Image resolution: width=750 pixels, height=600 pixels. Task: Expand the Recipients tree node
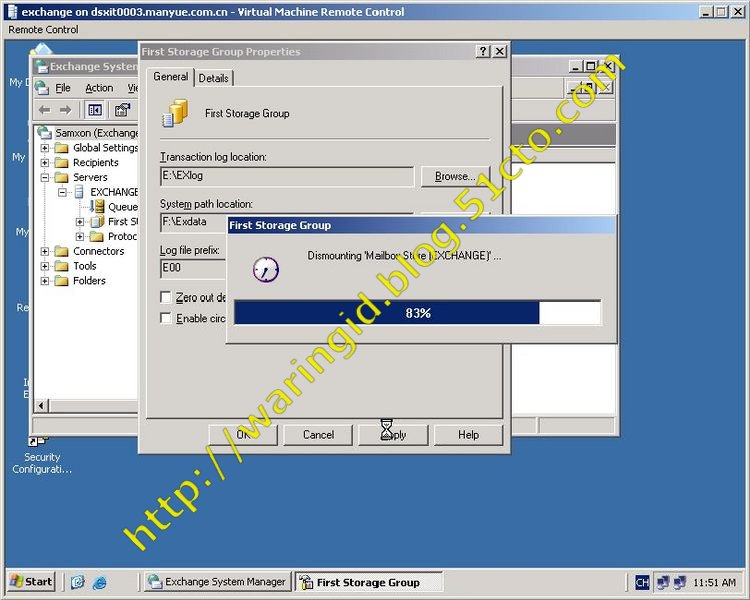coord(45,163)
